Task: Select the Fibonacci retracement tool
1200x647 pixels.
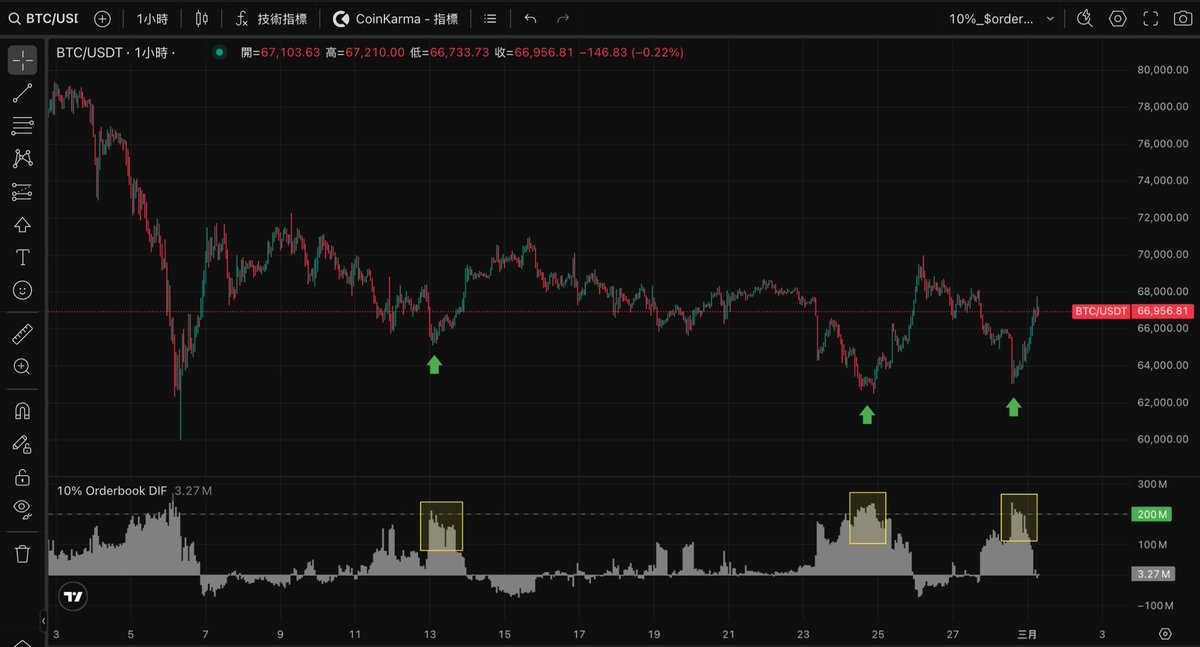Action: pyautogui.click(x=22, y=126)
